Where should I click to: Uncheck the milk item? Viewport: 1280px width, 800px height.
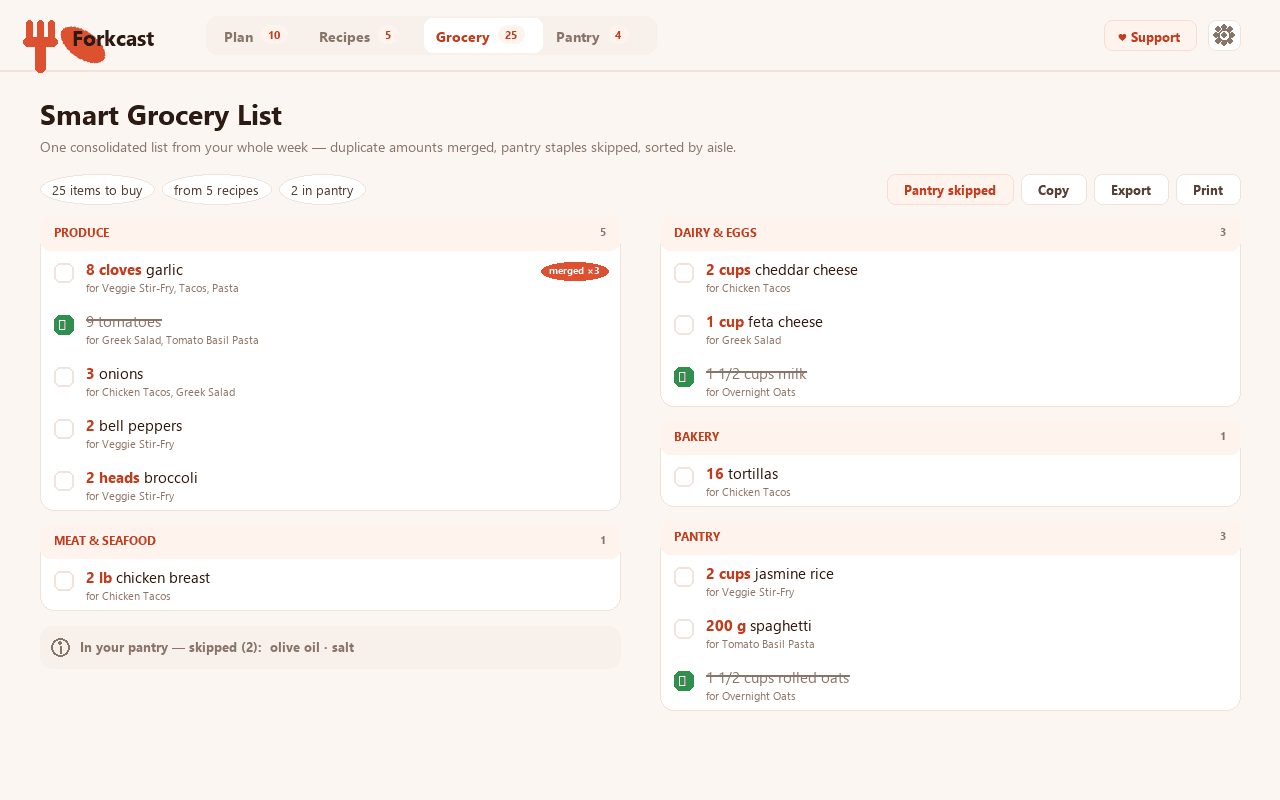point(684,377)
